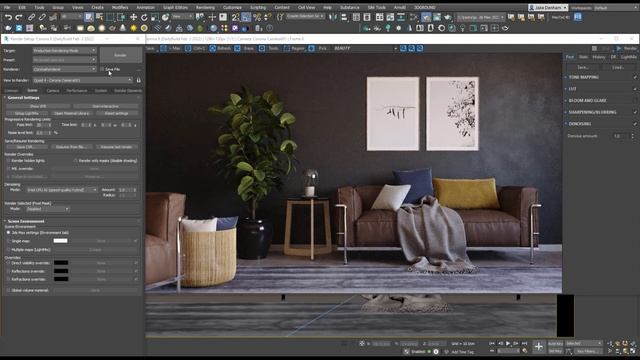Play the animation in timeline controls
The height and width of the screenshot is (360, 640).
click(x=508, y=344)
